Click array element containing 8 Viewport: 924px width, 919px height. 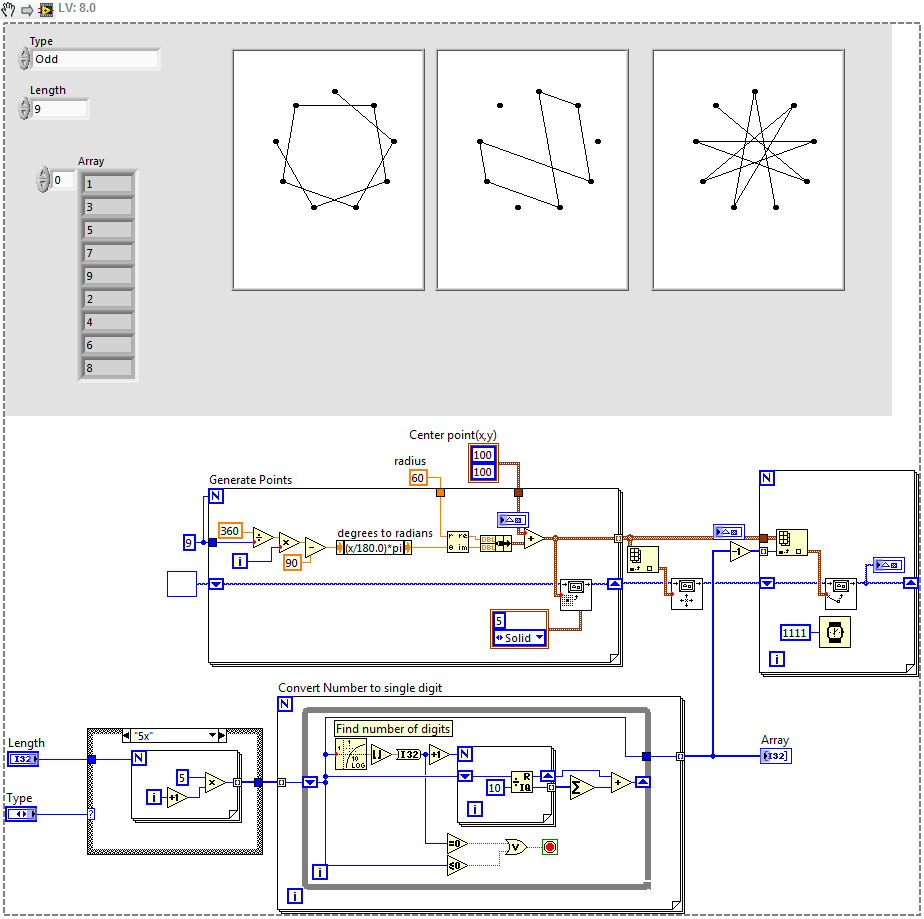(107, 368)
